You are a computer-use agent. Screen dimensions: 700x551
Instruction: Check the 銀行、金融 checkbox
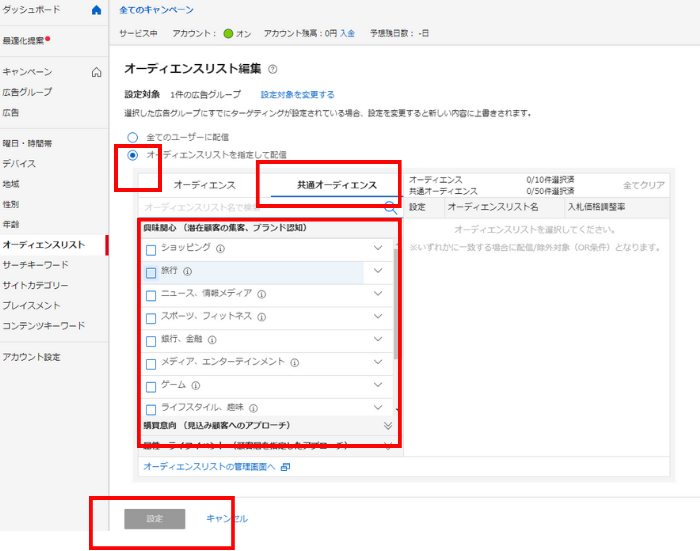pos(151,341)
